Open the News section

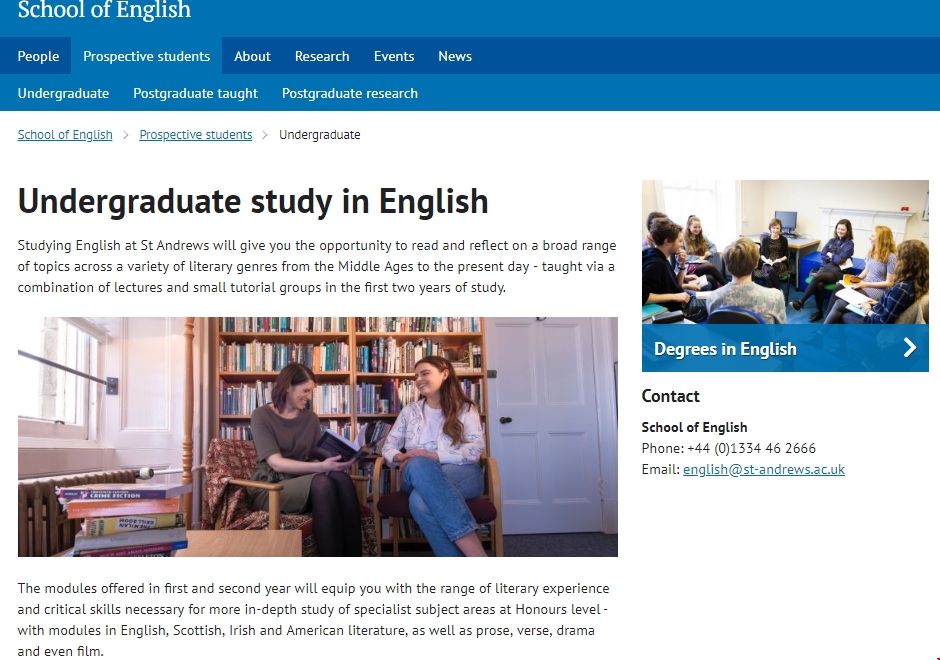(x=455, y=56)
